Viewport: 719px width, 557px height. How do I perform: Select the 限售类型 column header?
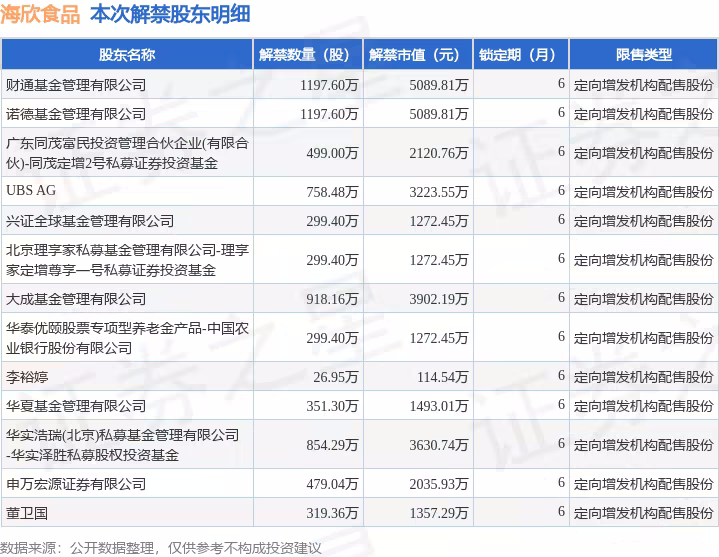pos(643,54)
